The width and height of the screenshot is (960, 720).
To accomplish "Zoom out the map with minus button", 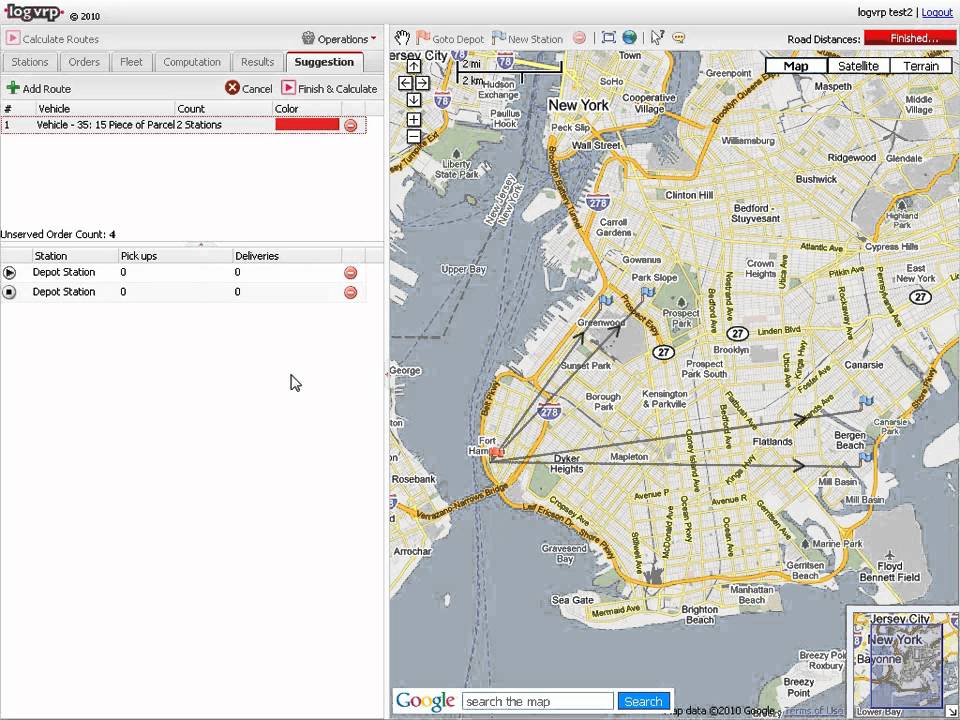I will [x=414, y=136].
